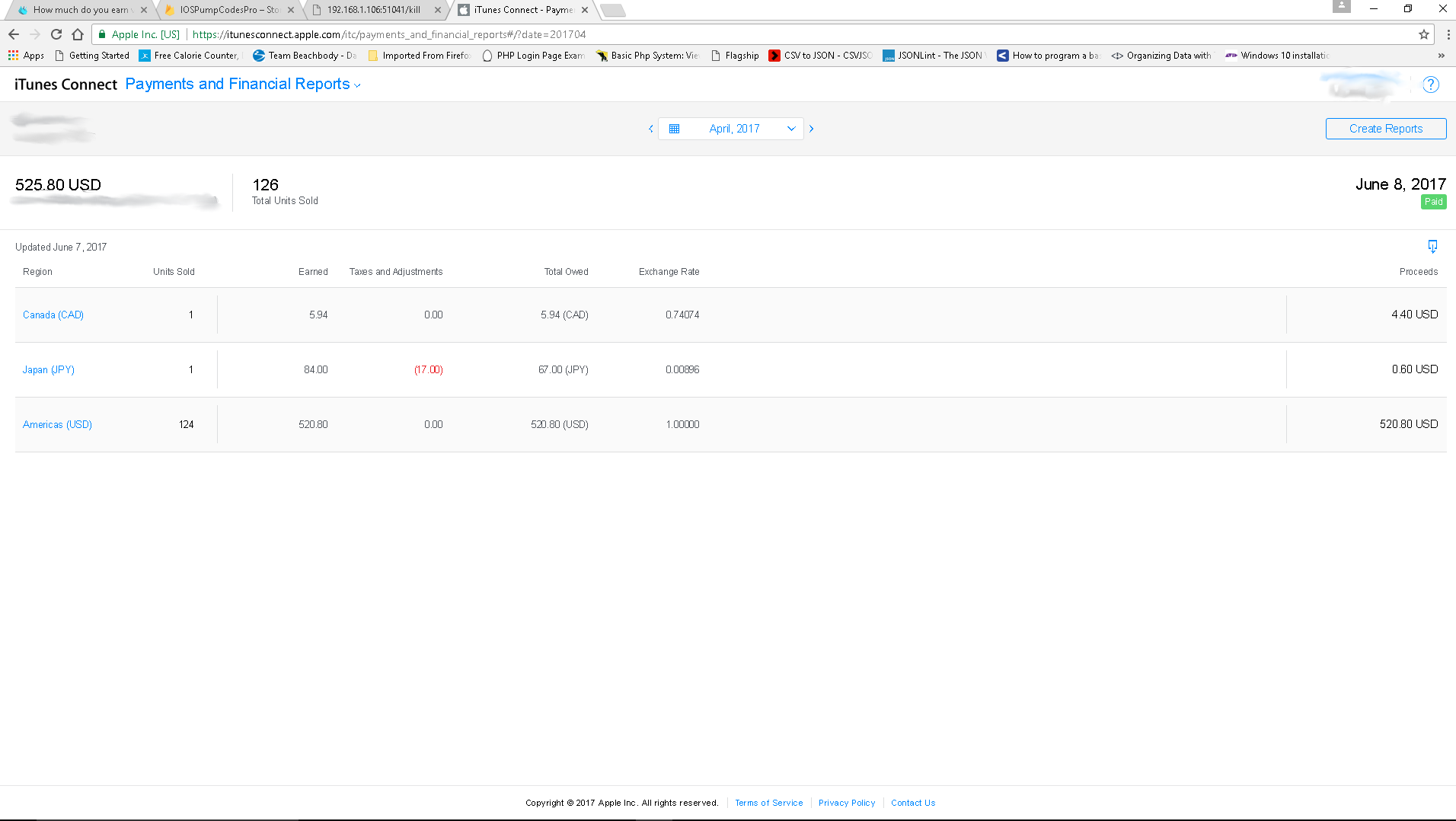Select the (17.00) Japan tax adjustment
Image resolution: width=1456 pixels, height=821 pixels.
coord(429,370)
